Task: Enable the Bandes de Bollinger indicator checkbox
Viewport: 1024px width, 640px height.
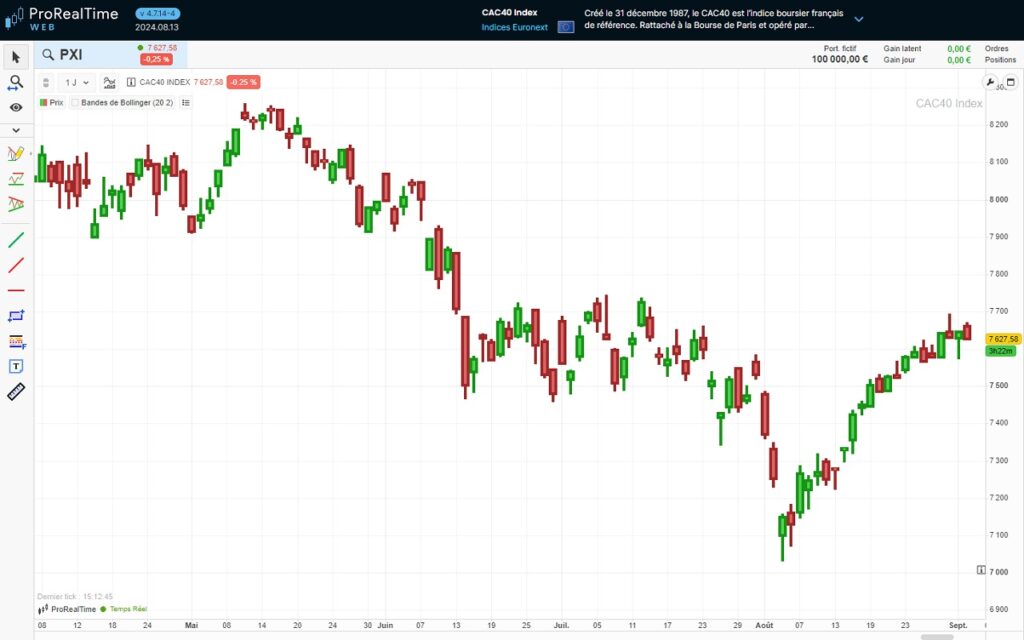Action: [x=74, y=103]
